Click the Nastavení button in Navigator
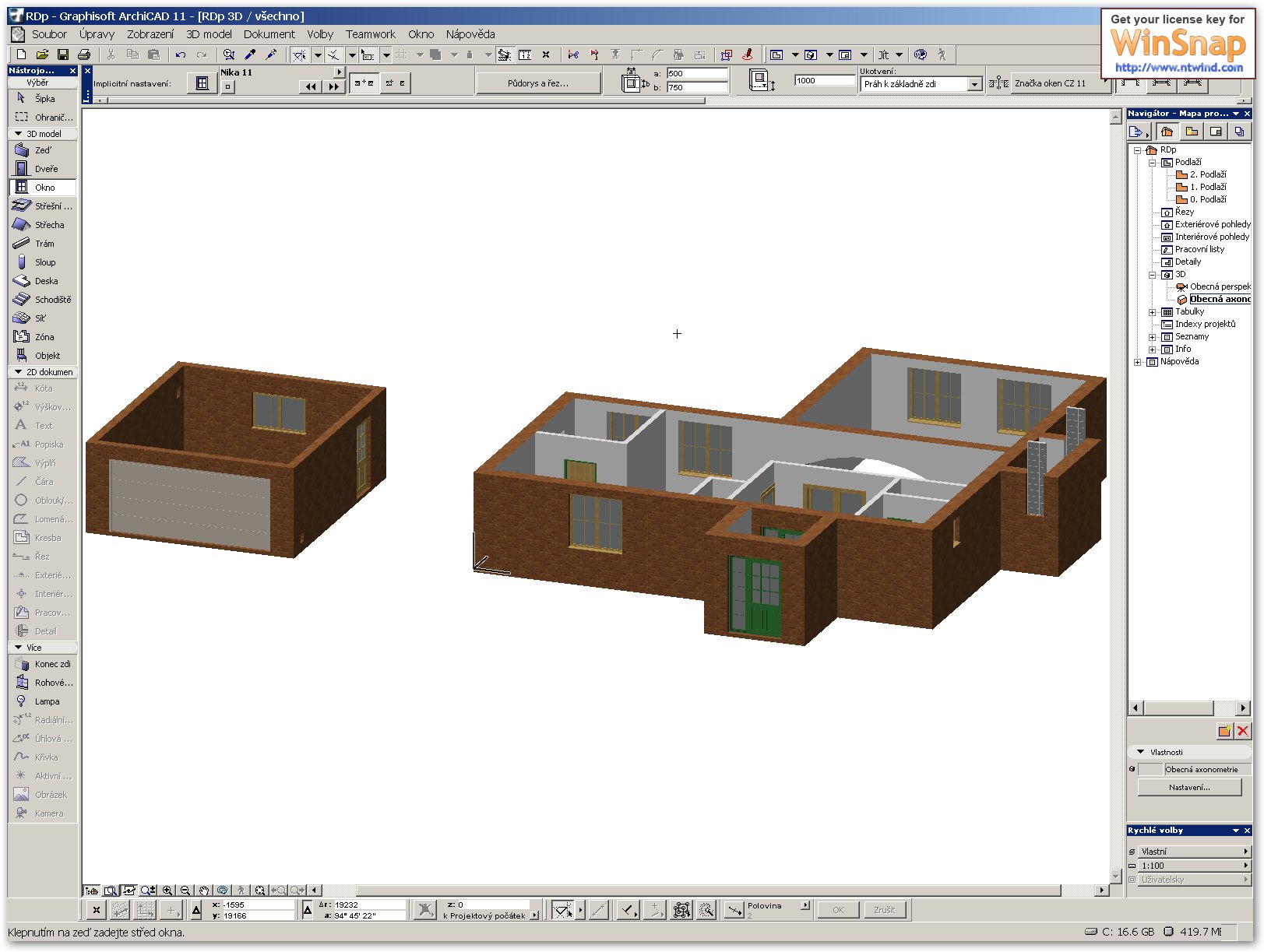 [1189, 788]
